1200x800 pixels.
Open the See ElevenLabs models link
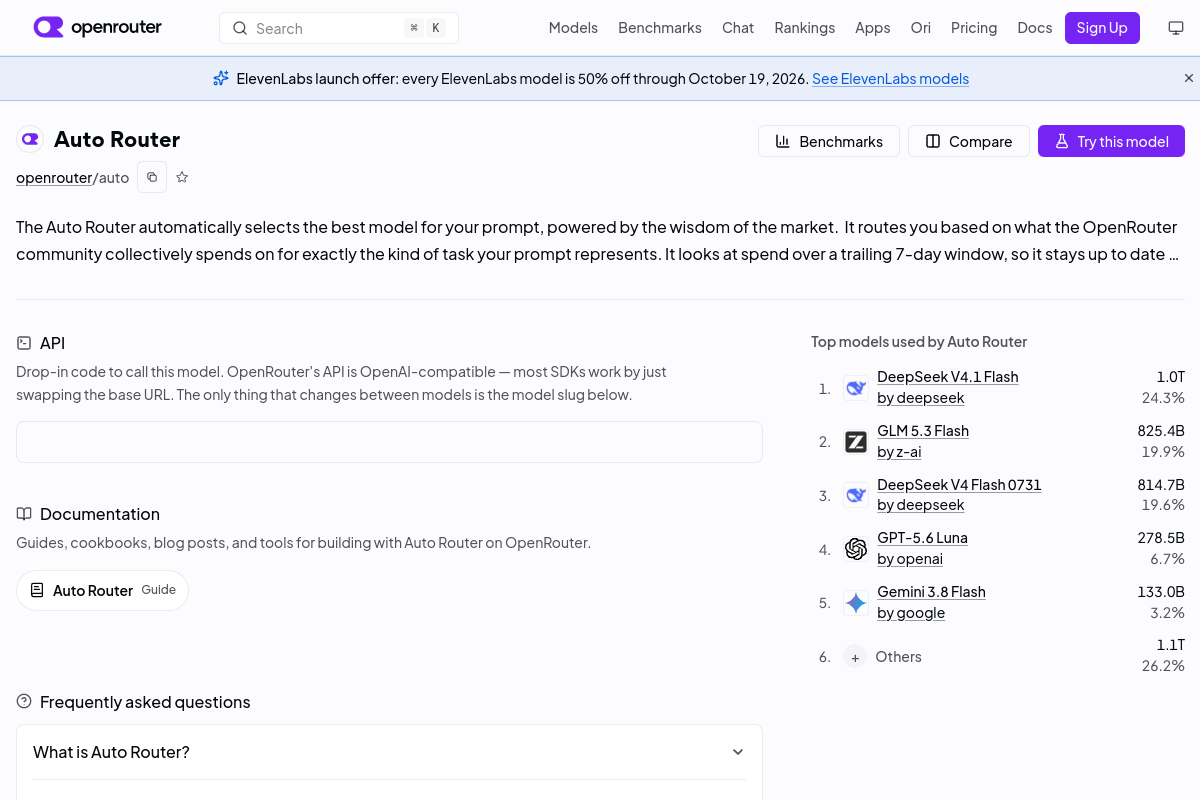tap(890, 79)
